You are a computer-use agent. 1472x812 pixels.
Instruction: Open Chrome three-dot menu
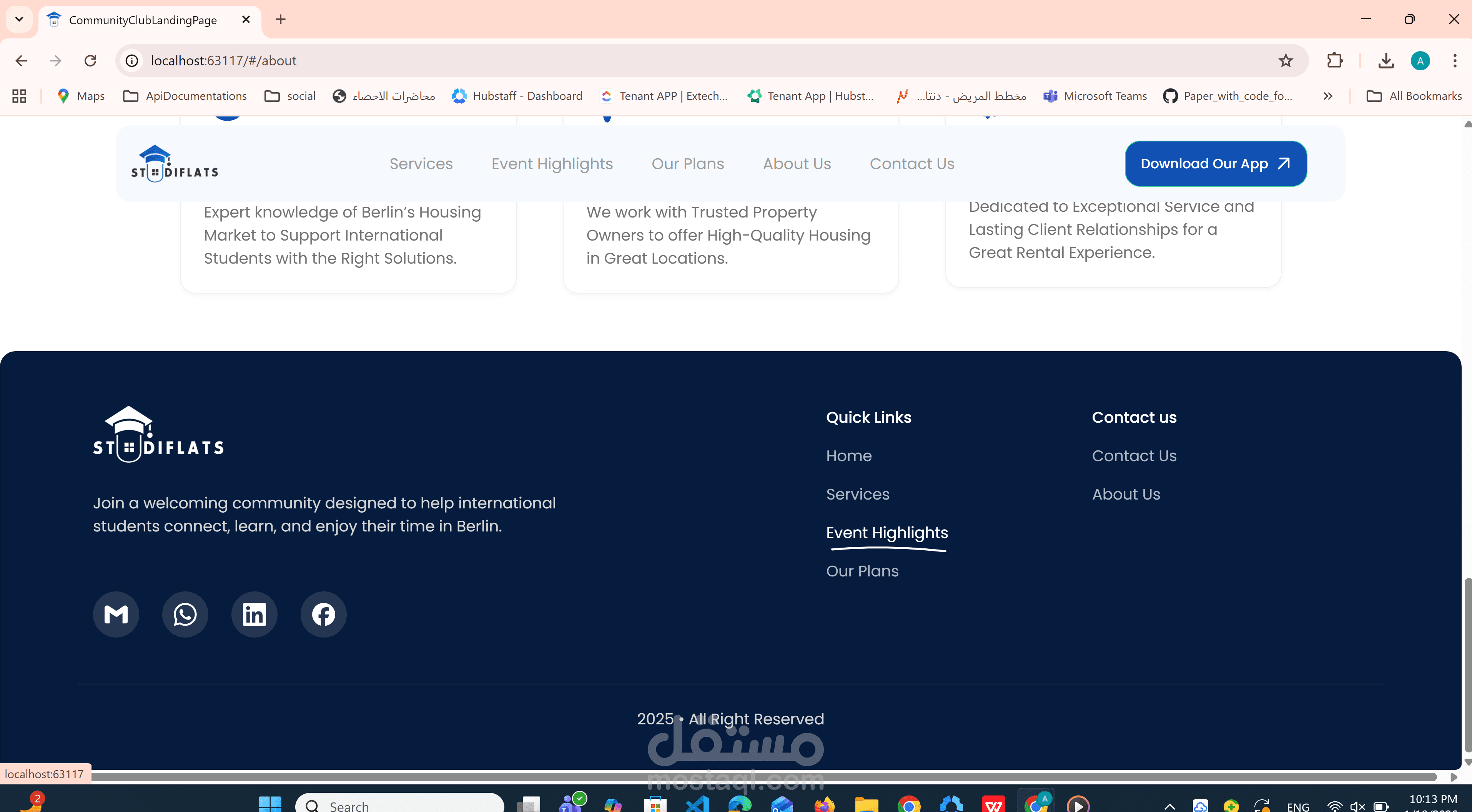(x=1454, y=61)
